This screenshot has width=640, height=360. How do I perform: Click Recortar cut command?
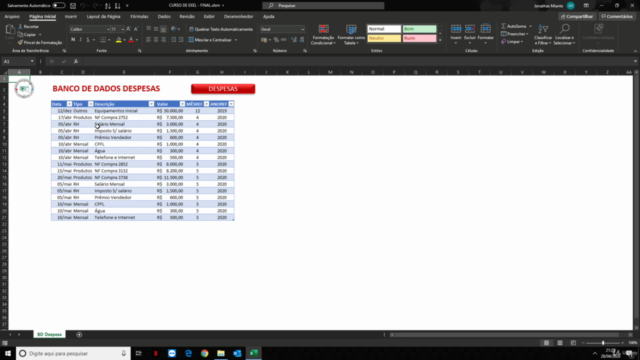(x=29, y=27)
